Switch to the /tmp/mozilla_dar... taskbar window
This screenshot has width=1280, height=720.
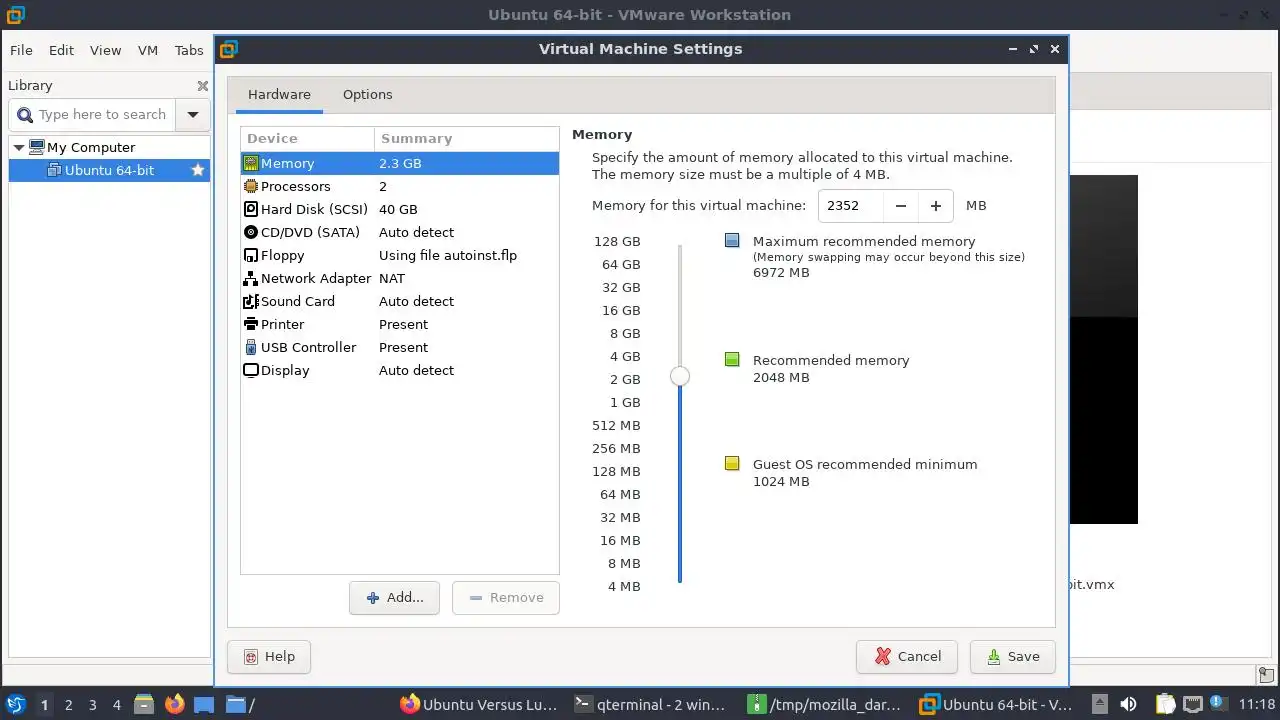826,705
